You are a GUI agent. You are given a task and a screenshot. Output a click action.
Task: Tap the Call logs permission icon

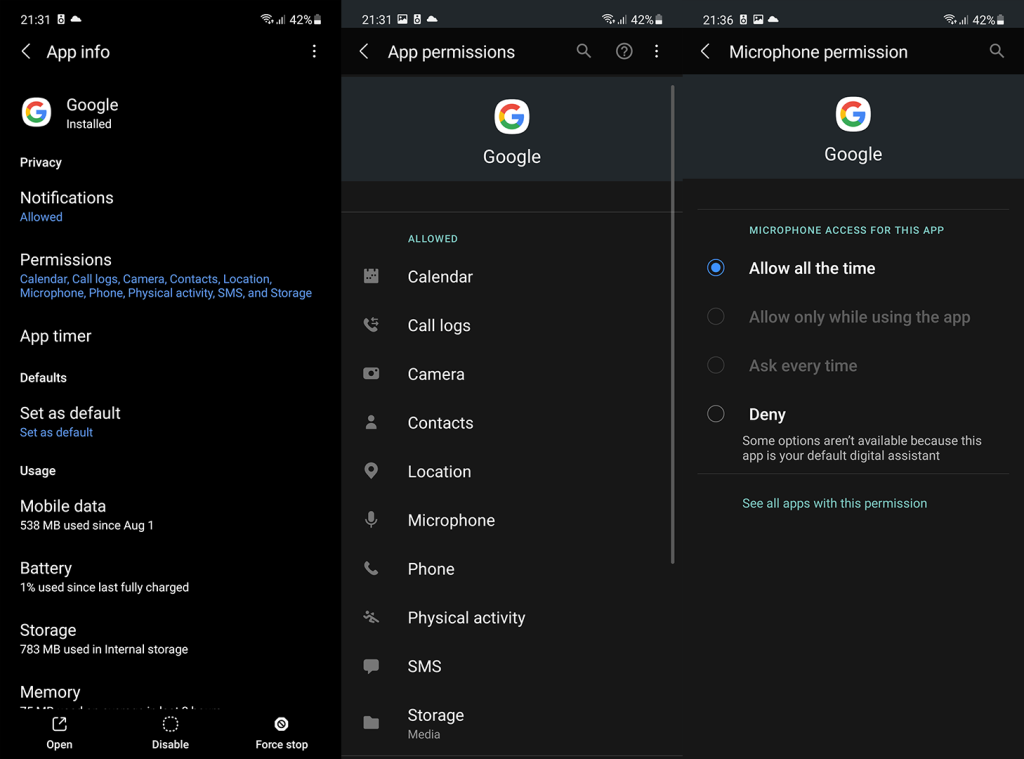[371, 325]
